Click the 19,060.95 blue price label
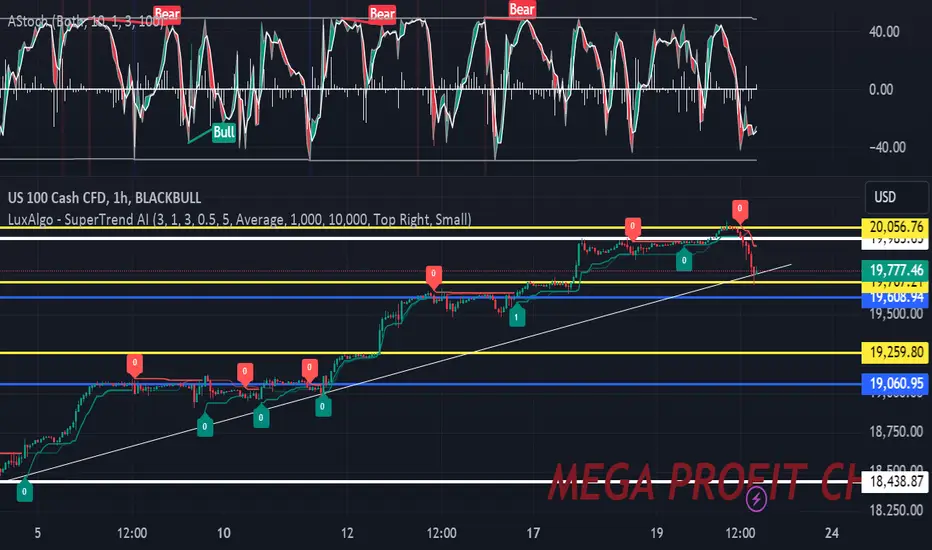The image size is (932, 550). coord(896,384)
